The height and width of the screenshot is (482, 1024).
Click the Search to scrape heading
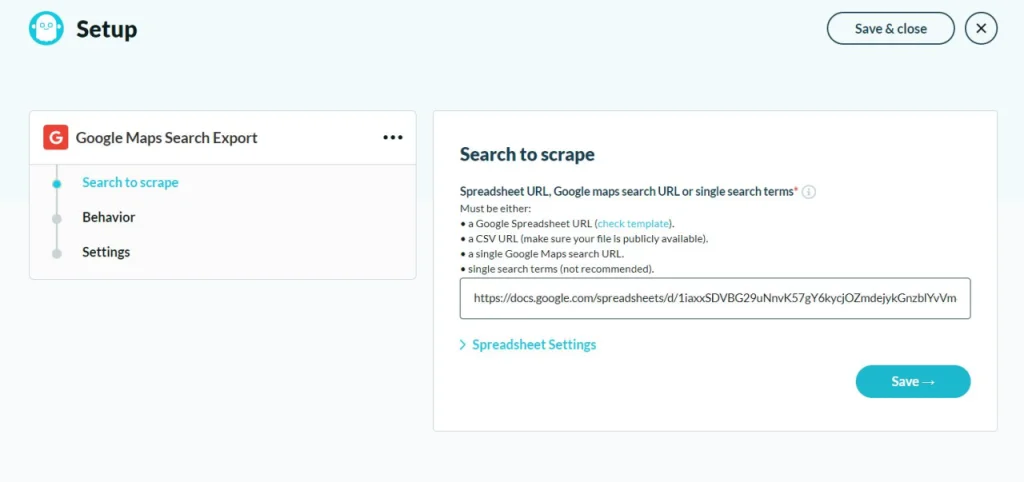(x=527, y=154)
